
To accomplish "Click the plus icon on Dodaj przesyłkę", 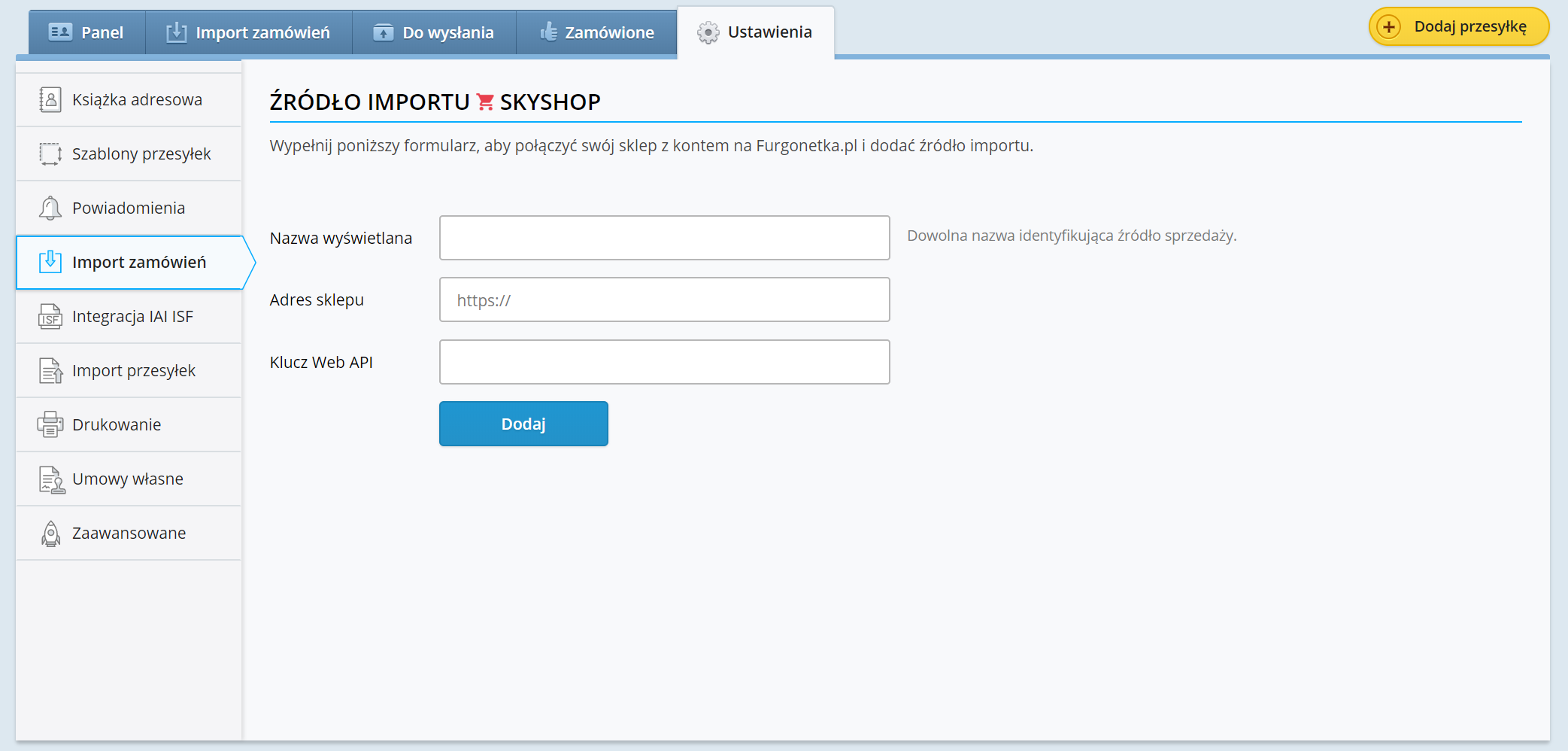I will click(x=1389, y=27).
